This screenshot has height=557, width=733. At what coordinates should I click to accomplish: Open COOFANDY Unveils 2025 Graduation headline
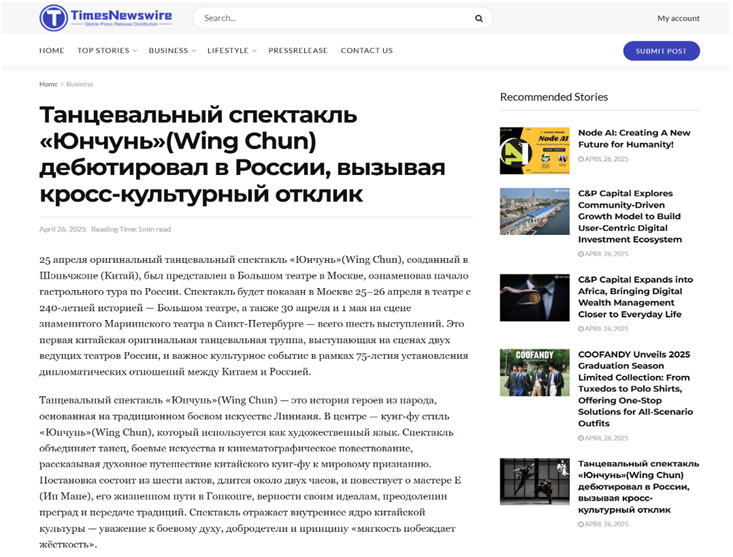(x=636, y=389)
